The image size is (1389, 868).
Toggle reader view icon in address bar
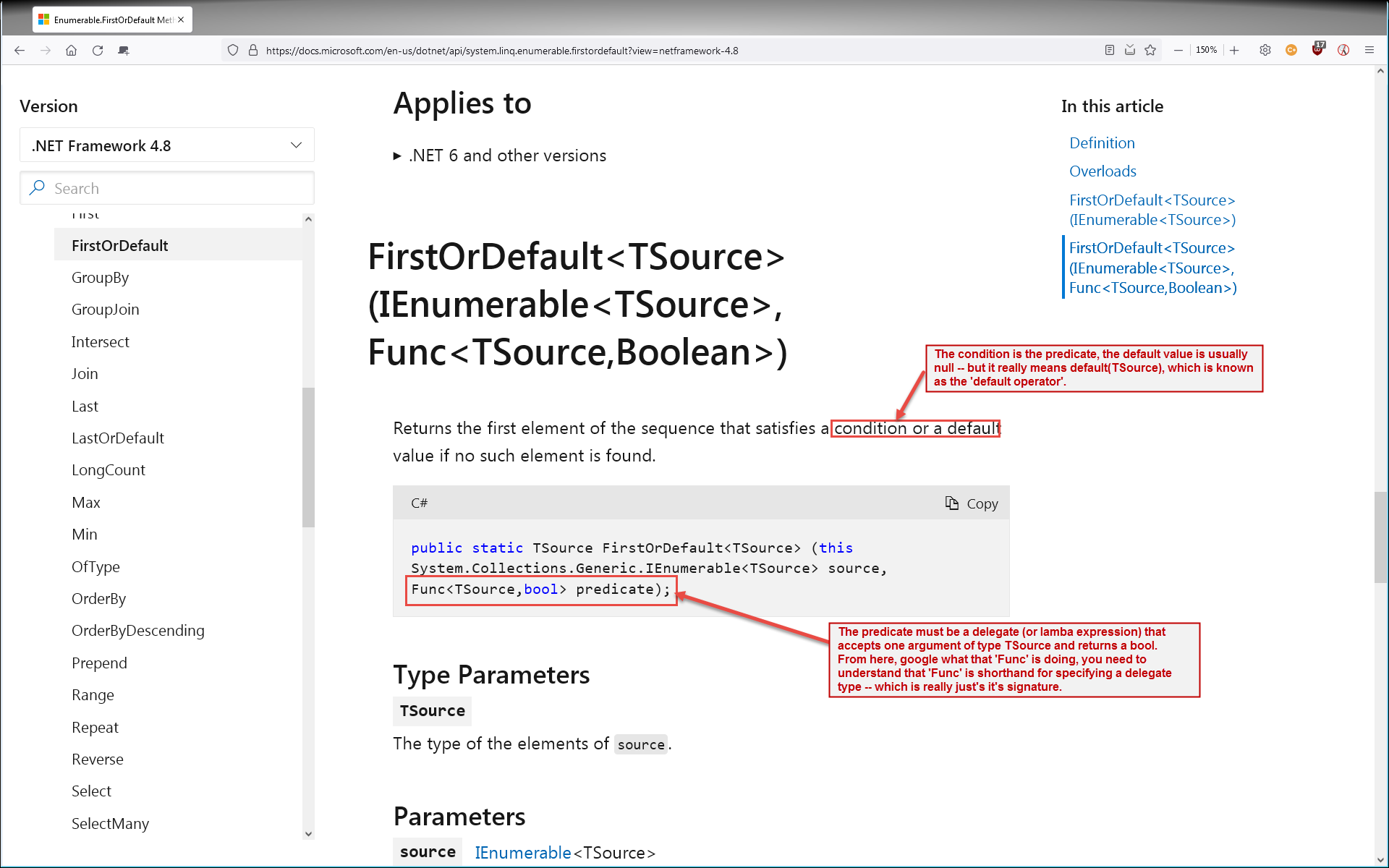click(1109, 50)
